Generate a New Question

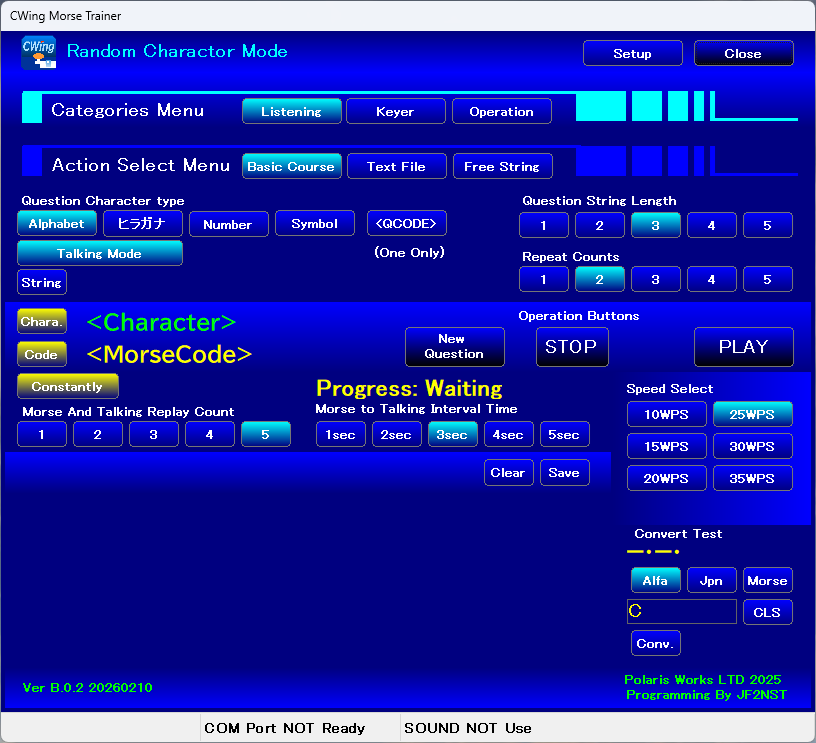pos(454,347)
